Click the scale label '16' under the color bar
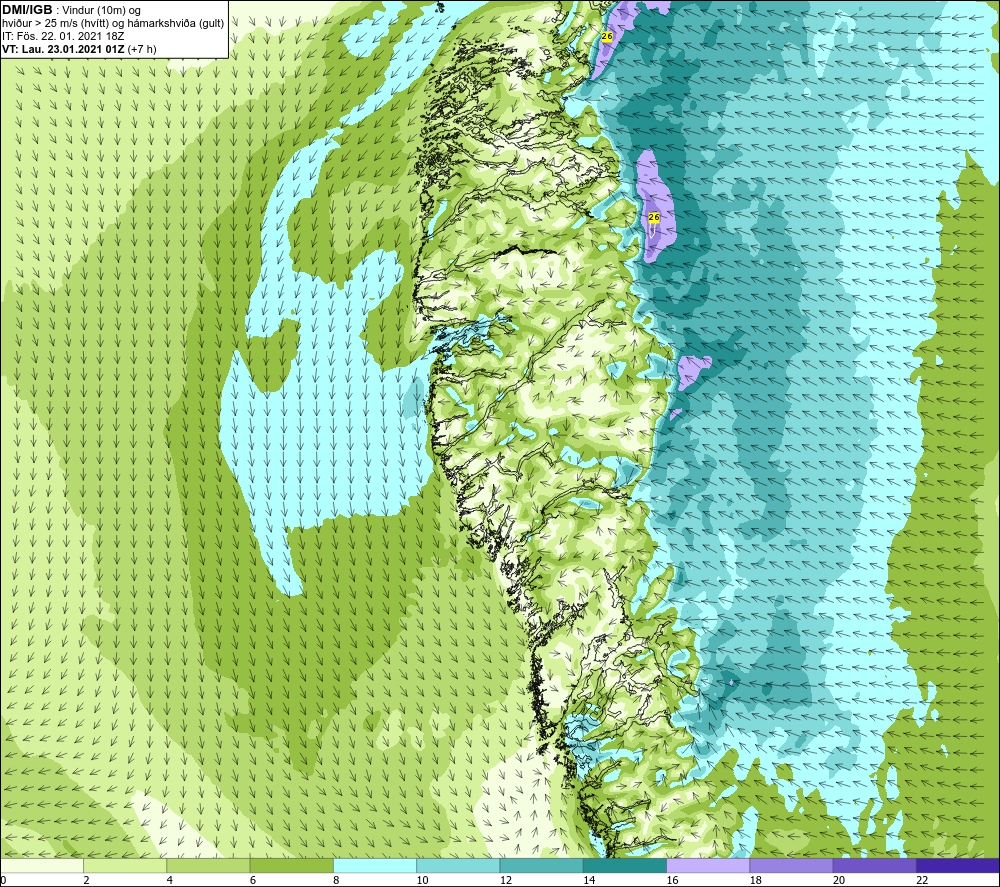The height and width of the screenshot is (887, 1000). pyautogui.click(x=672, y=880)
